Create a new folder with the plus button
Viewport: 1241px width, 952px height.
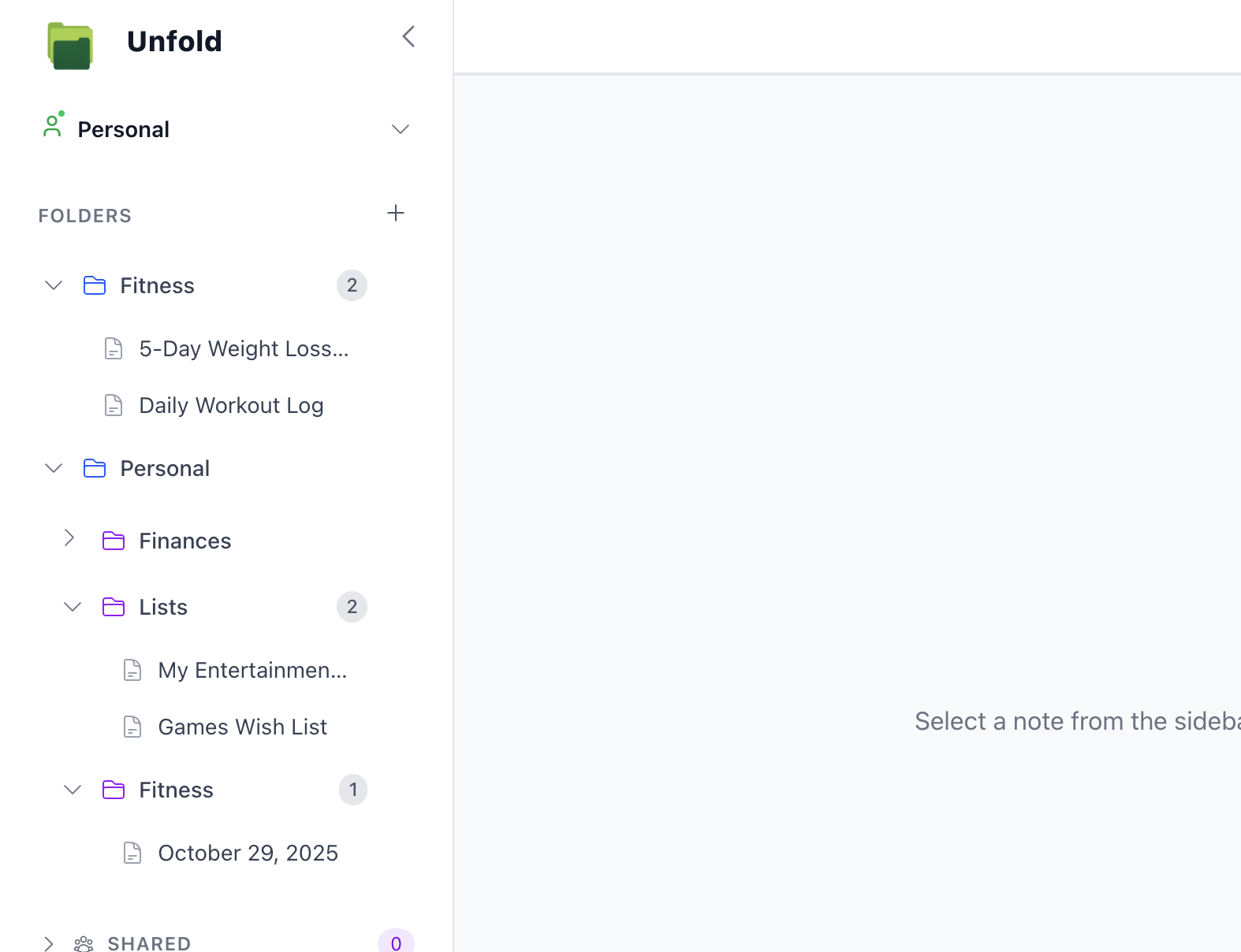coord(396,213)
